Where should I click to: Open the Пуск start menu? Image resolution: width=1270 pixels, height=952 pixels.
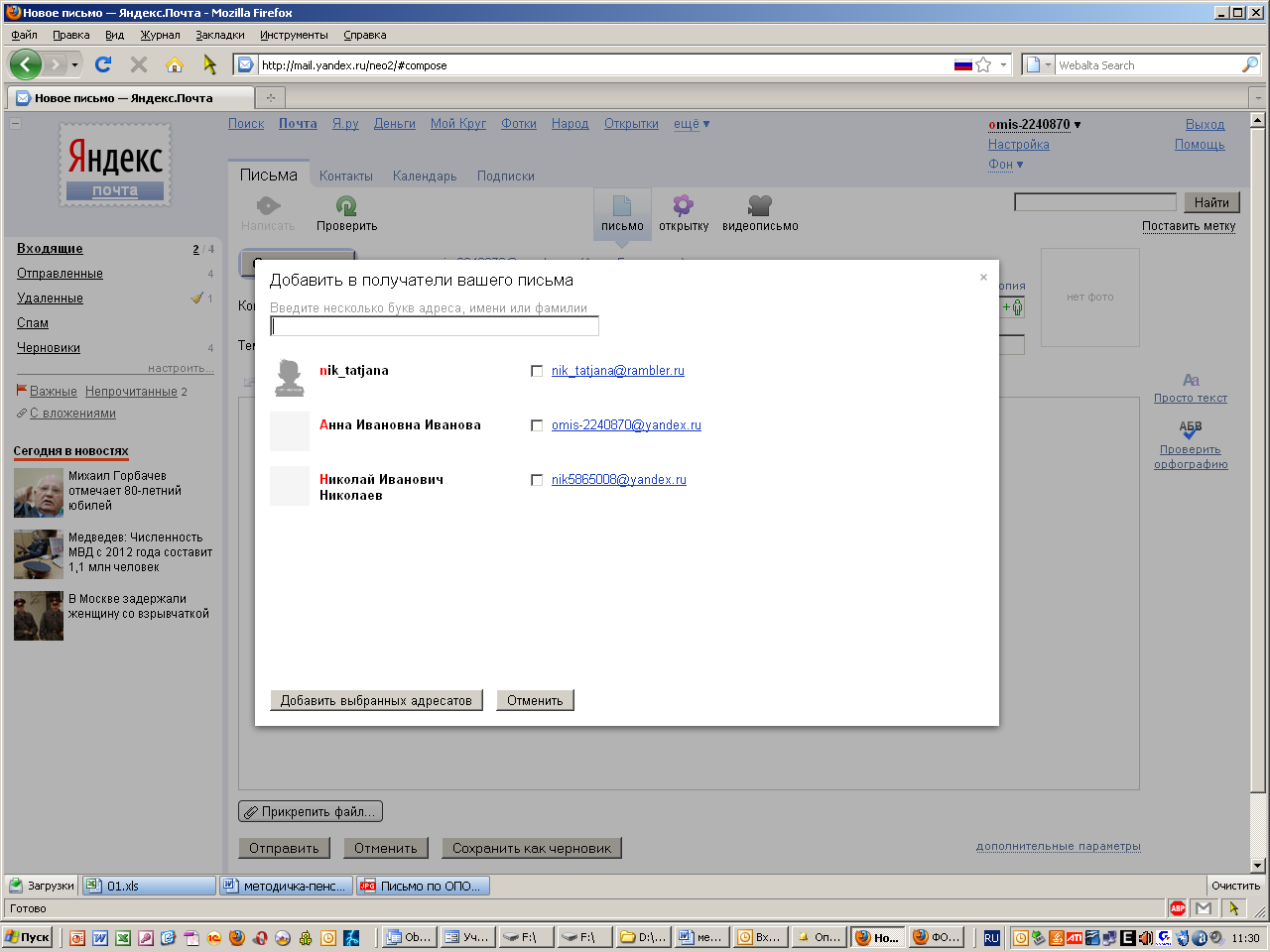point(27,937)
